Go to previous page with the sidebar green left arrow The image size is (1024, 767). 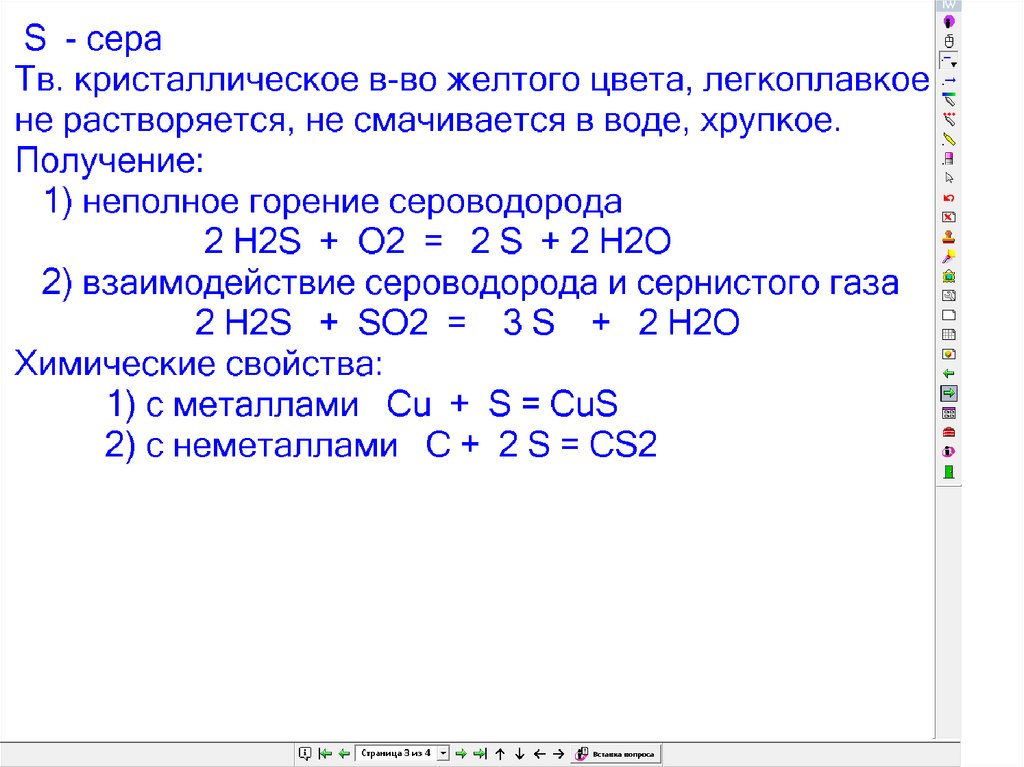[949, 374]
